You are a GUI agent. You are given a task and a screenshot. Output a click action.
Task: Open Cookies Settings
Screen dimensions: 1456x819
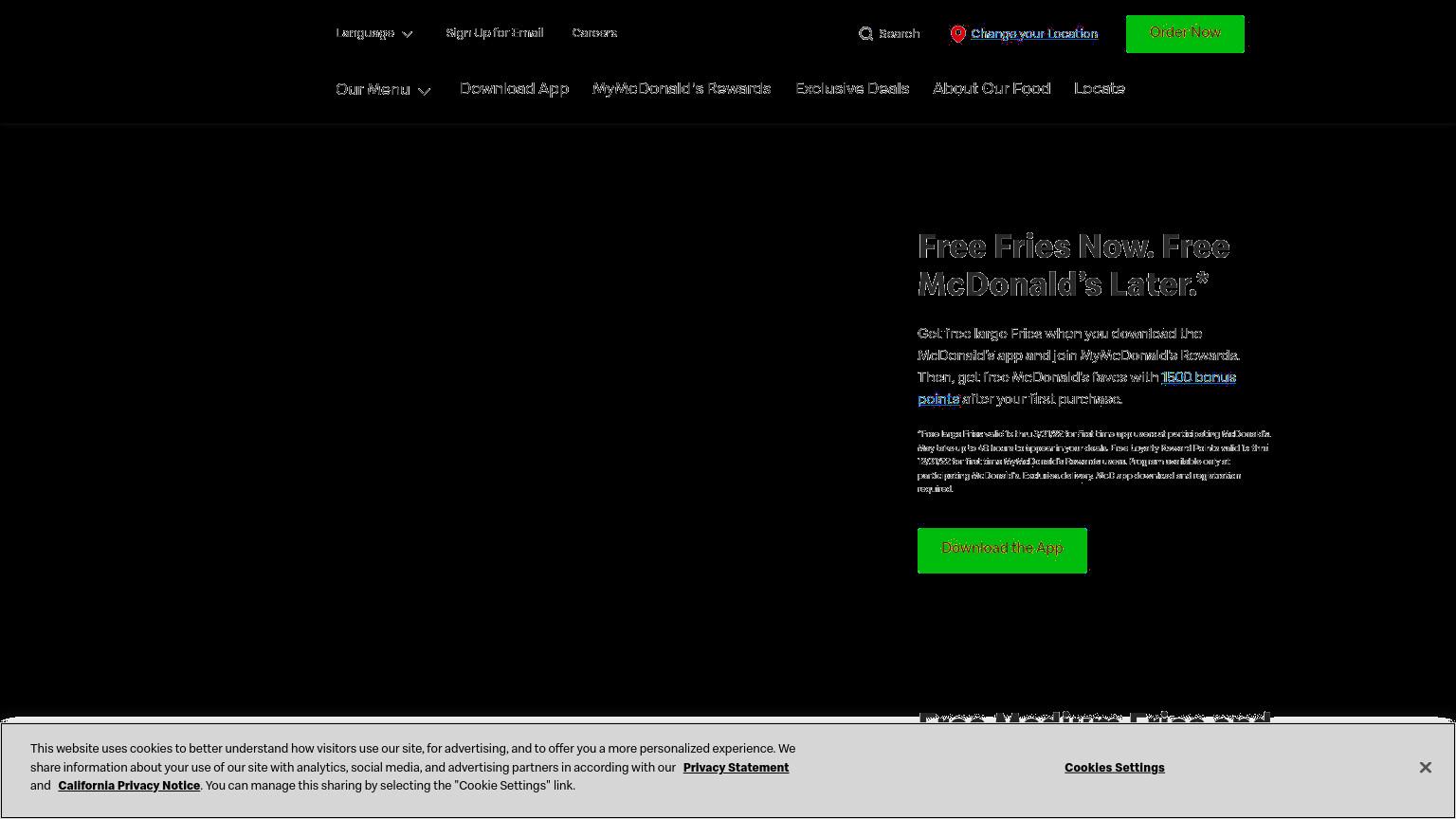coord(1115,768)
